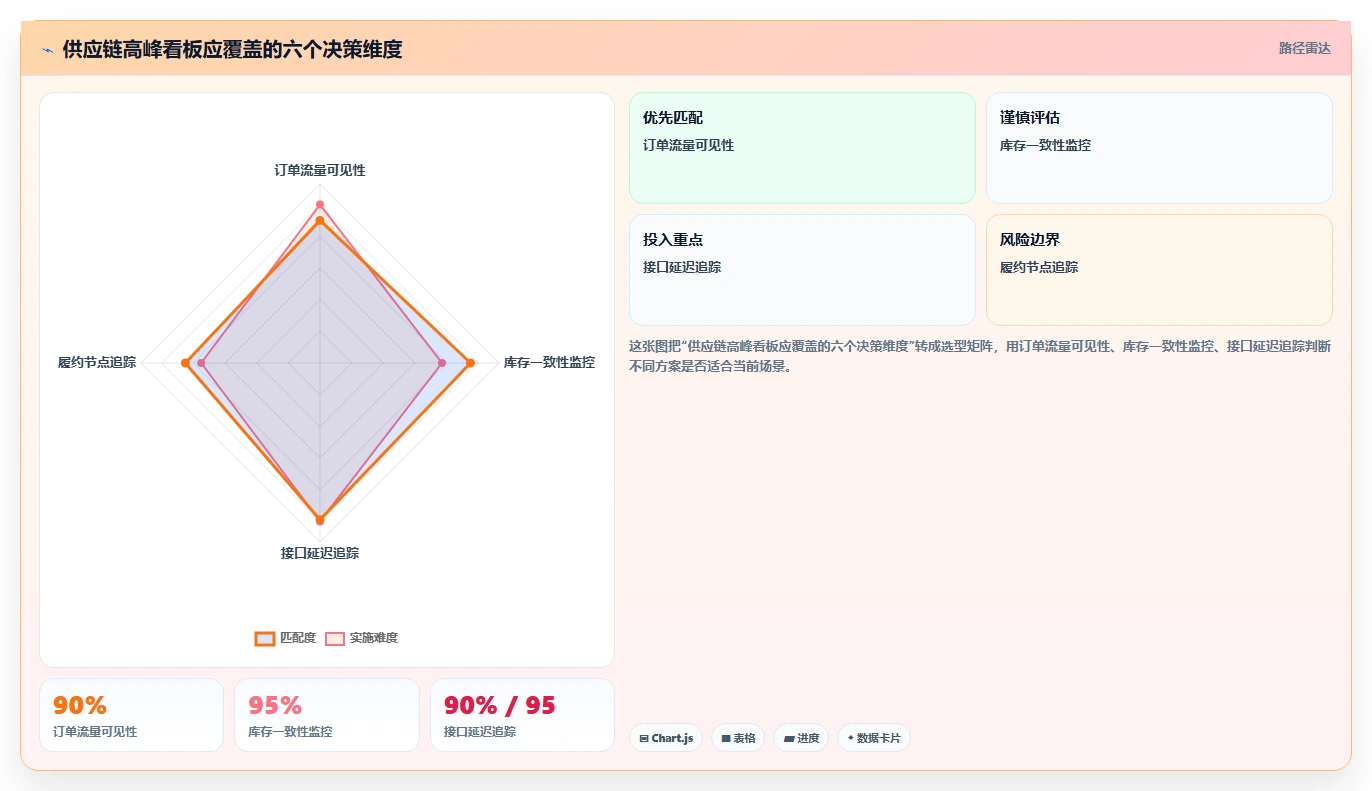Open the 风险边界 card

click(1159, 270)
